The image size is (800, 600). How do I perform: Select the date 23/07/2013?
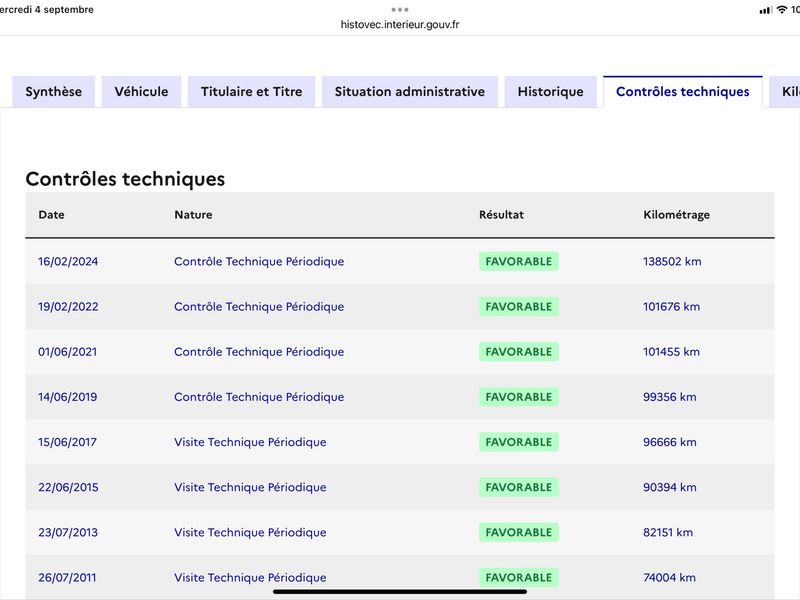[68, 532]
